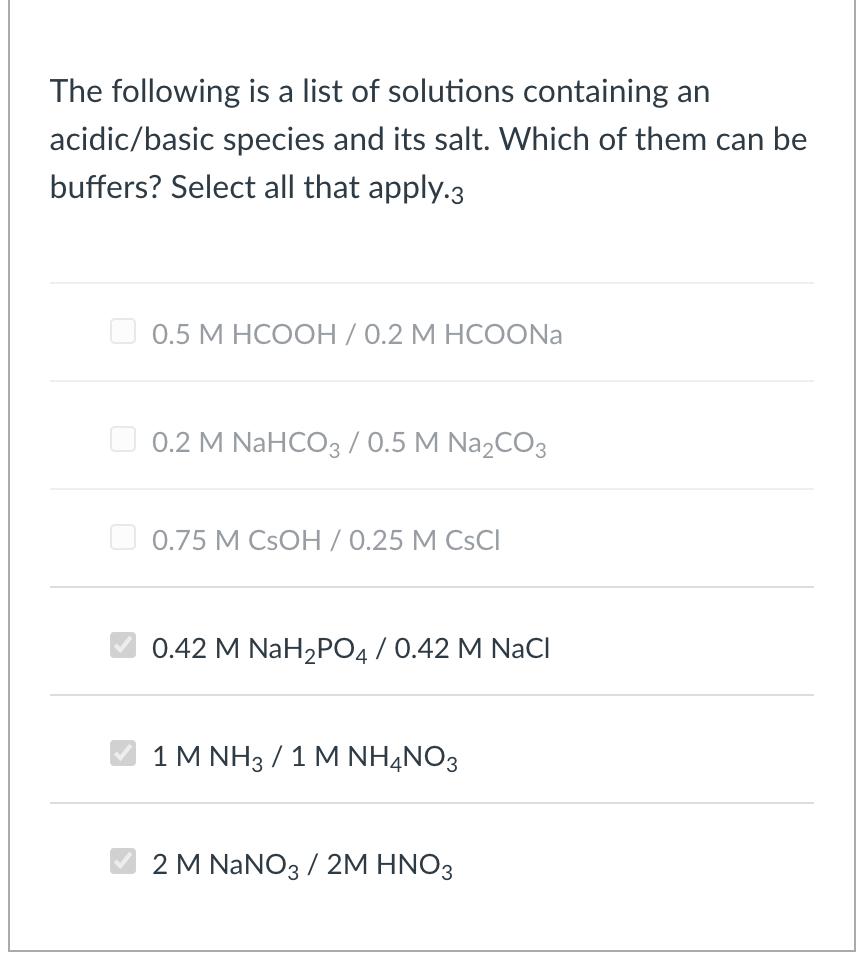Check the 0.5 M HCOOH / 0.2 M HCOONa checkbox

(x=122, y=330)
